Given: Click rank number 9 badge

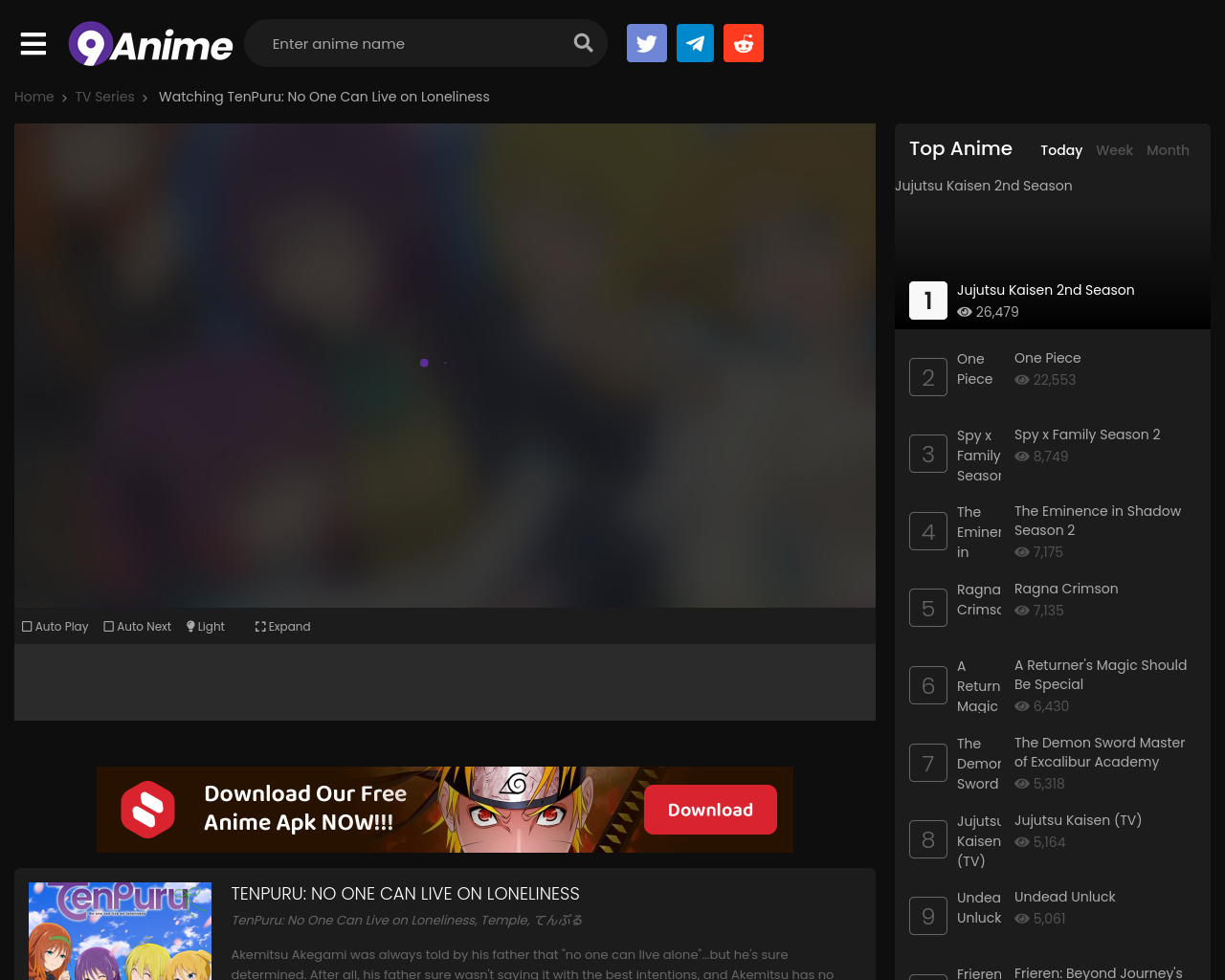Looking at the screenshot, I should (x=928, y=916).
